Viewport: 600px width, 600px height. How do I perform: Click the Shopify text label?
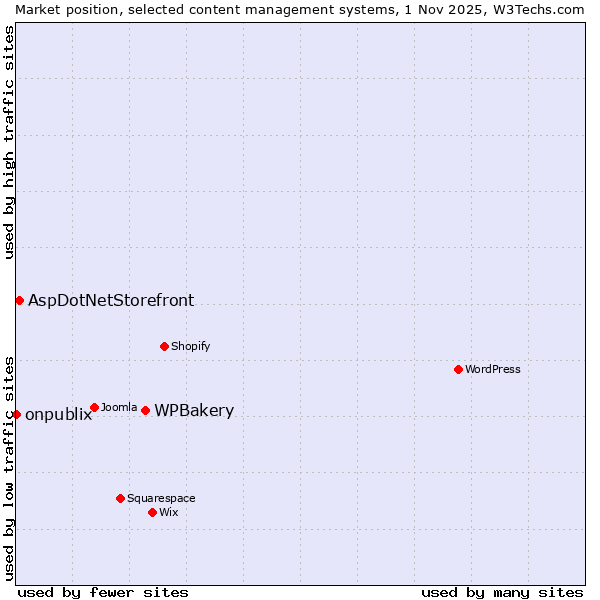point(190,346)
